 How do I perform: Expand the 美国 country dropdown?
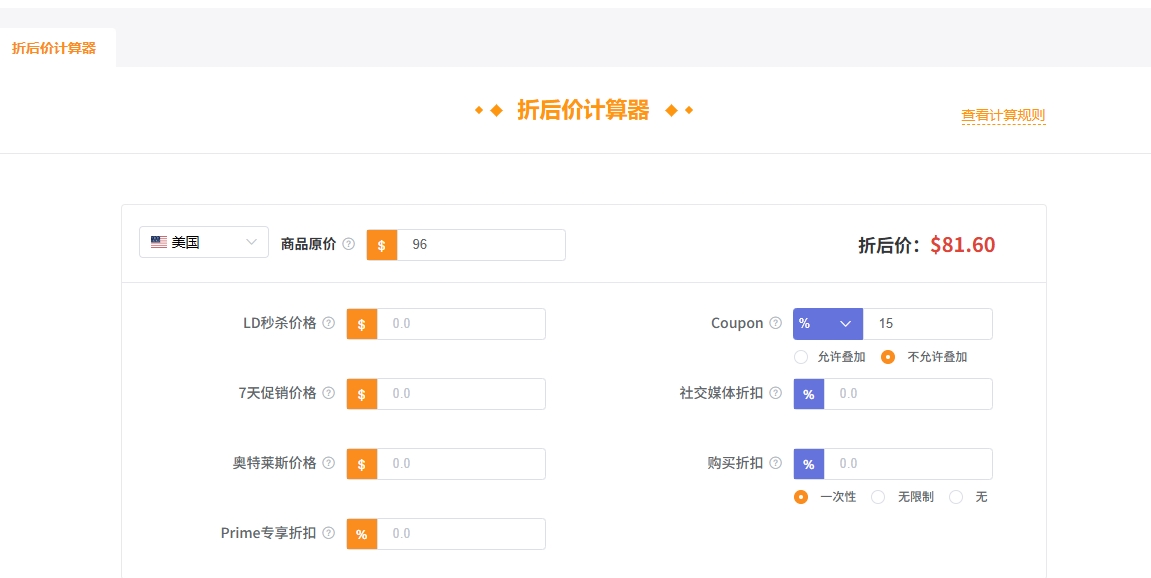203,242
